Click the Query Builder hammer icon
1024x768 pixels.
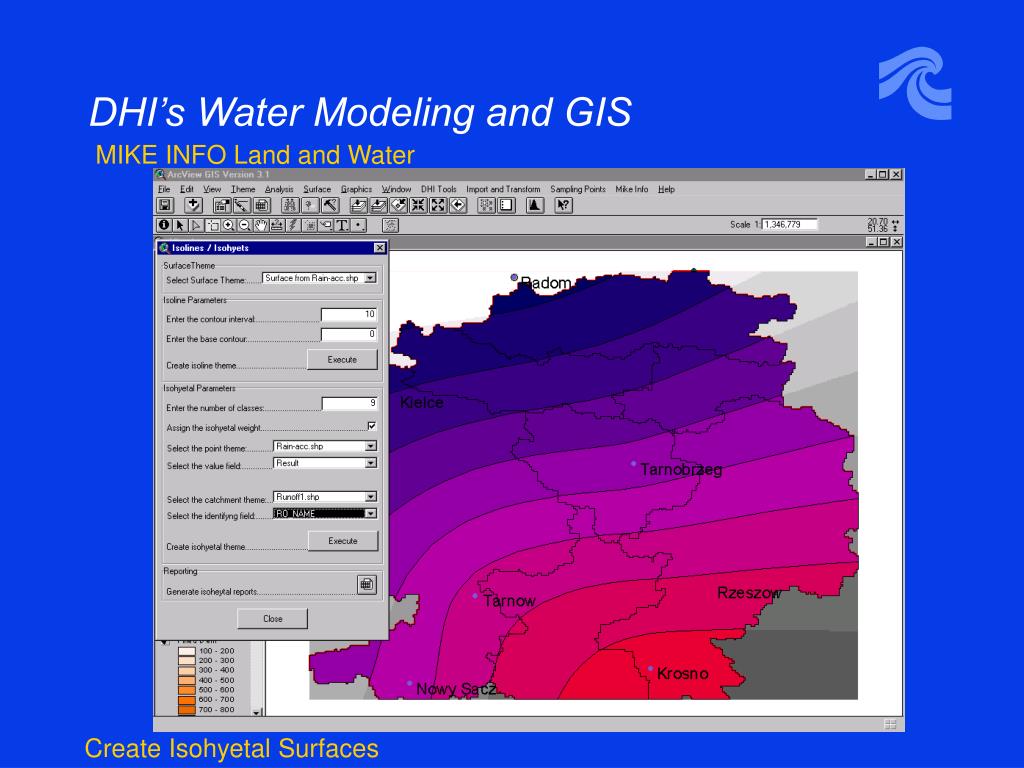tap(330, 205)
